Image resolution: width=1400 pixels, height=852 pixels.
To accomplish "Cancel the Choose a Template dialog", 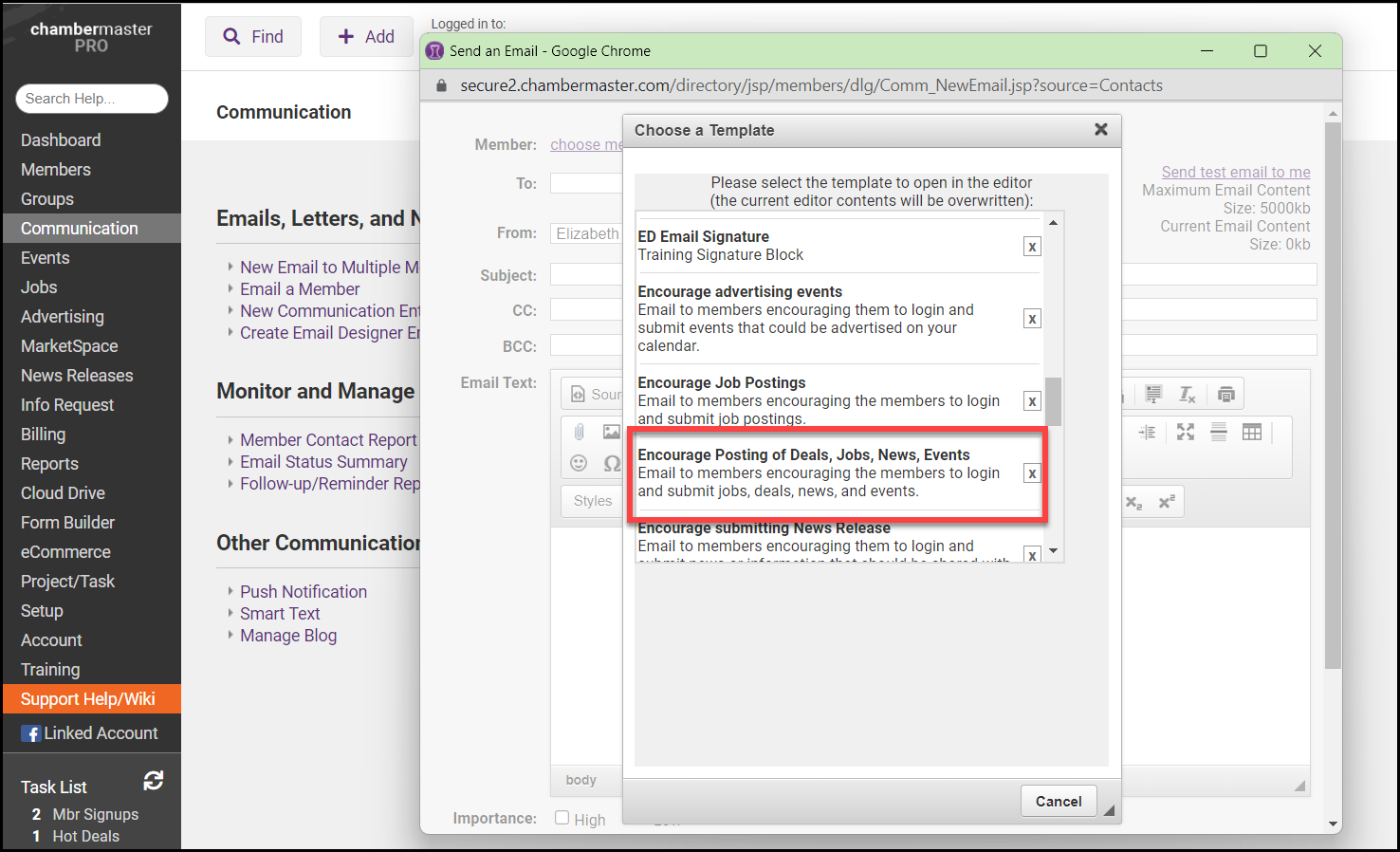I will point(1058,802).
